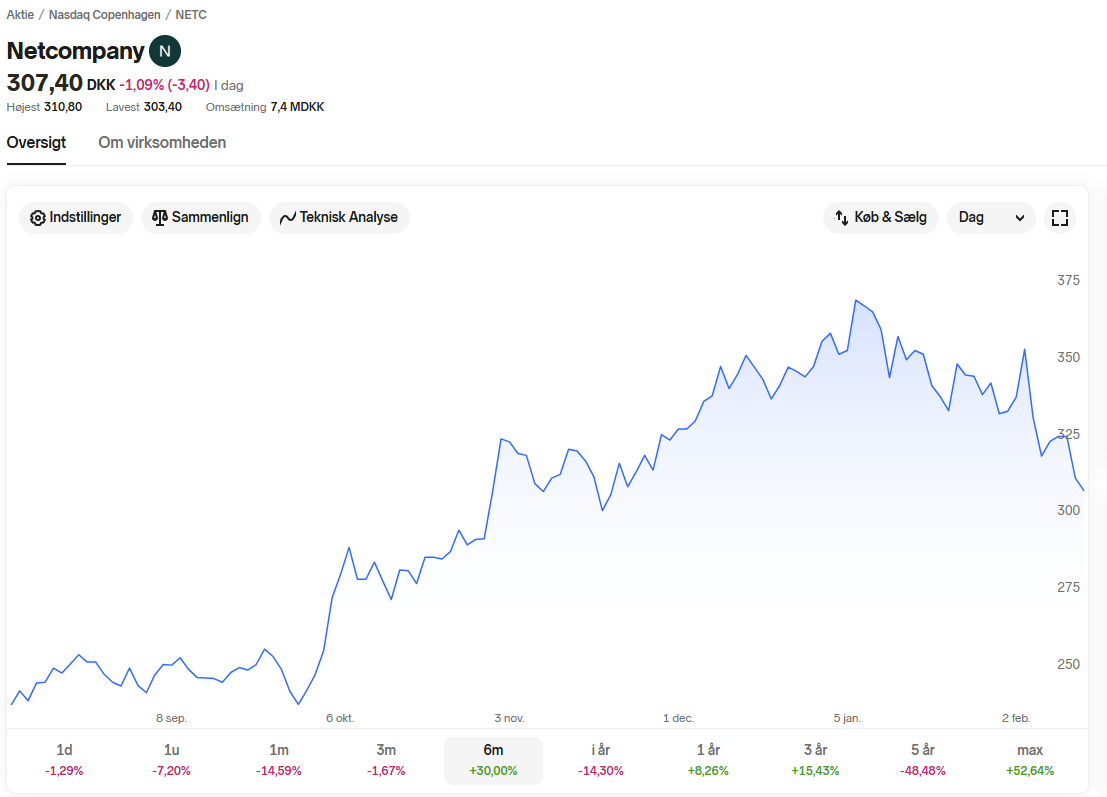Open the Sammenlign compare tool

coord(201,217)
